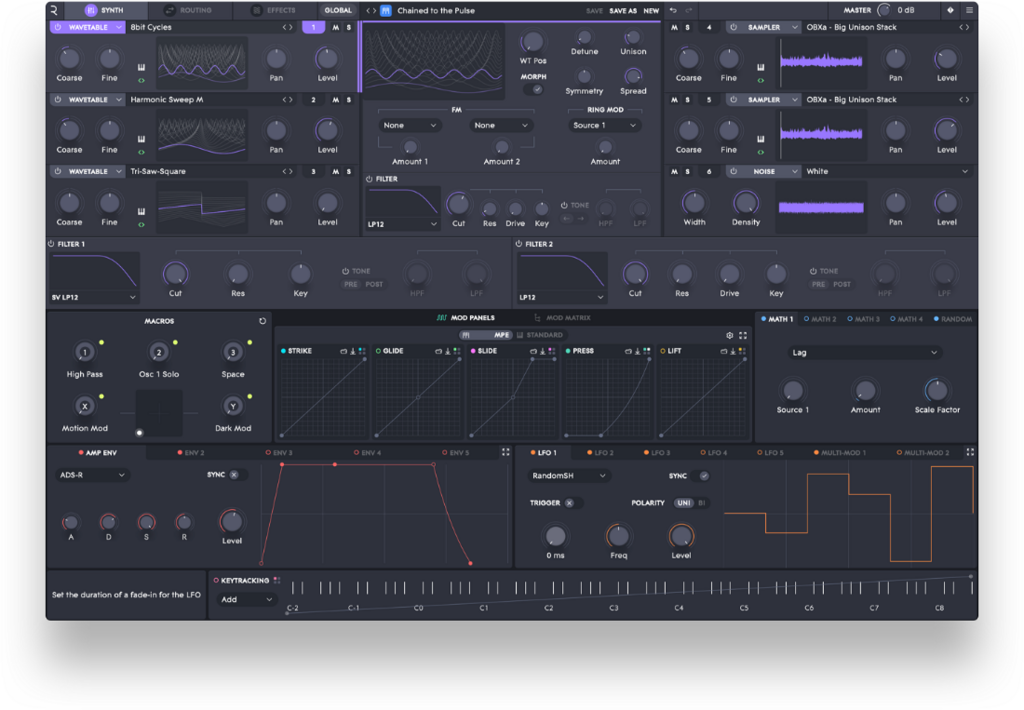
Task: Click the LIFT panel save icon
Action: pyautogui.click(x=733, y=351)
